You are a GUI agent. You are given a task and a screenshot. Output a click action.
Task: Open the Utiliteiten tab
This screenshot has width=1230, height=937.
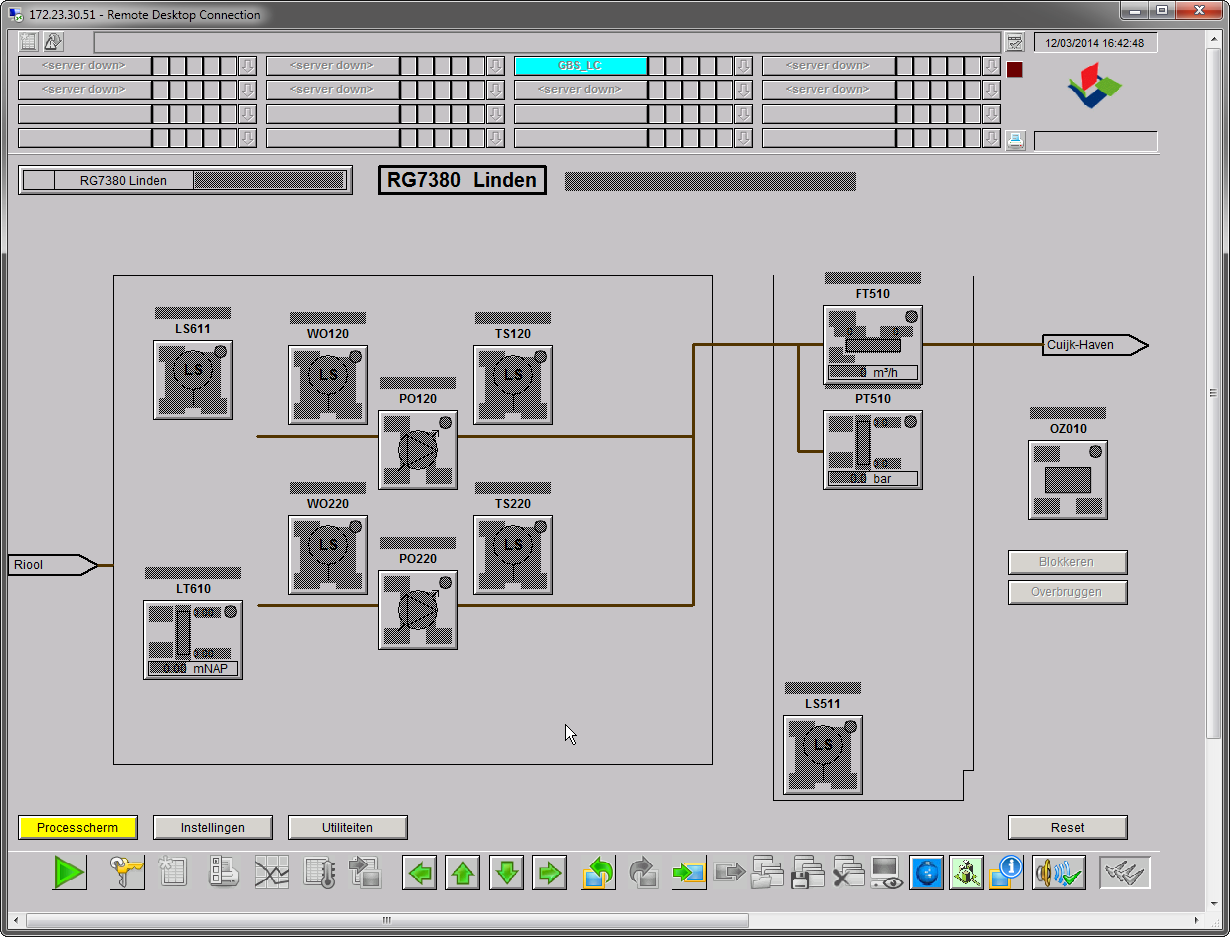pyautogui.click(x=347, y=828)
